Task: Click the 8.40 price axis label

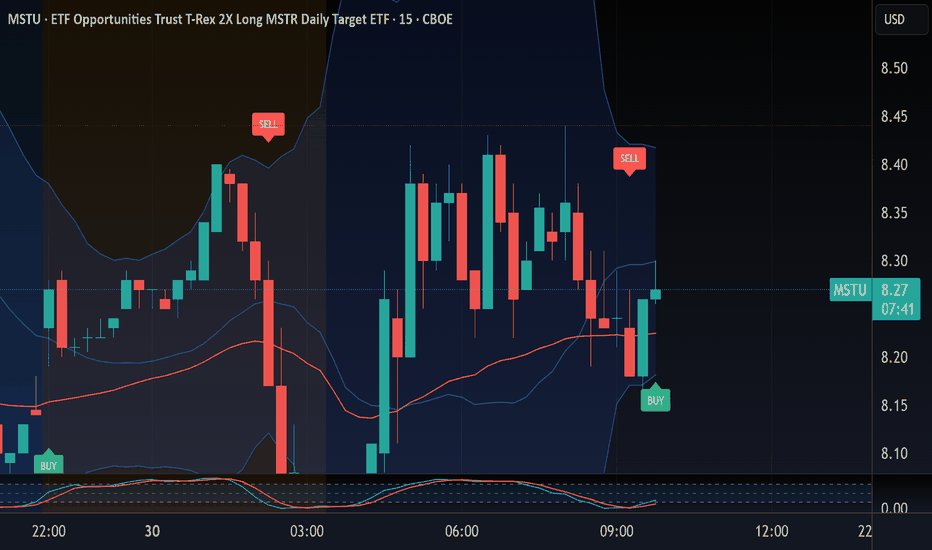Action: pos(894,164)
